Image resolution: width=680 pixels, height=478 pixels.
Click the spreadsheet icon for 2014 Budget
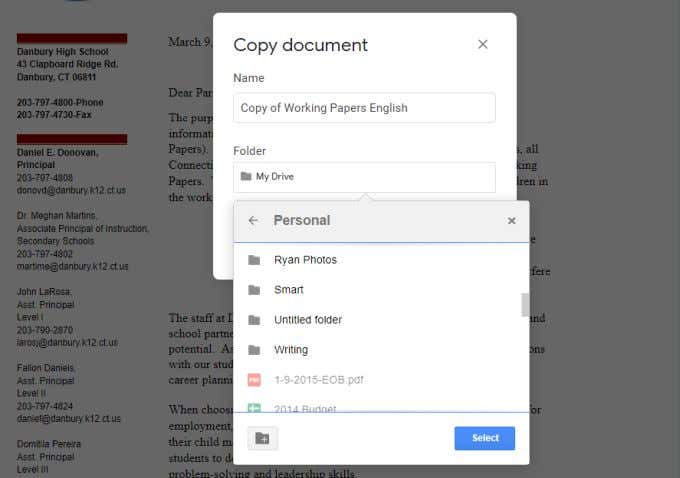tap(254, 408)
